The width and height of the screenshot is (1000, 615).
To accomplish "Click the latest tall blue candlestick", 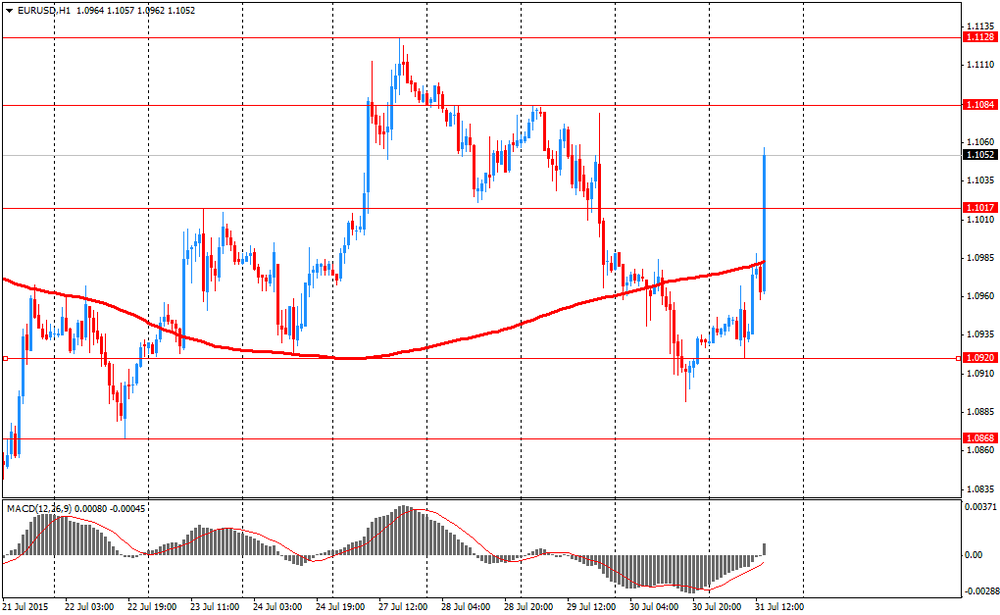I will (764, 220).
